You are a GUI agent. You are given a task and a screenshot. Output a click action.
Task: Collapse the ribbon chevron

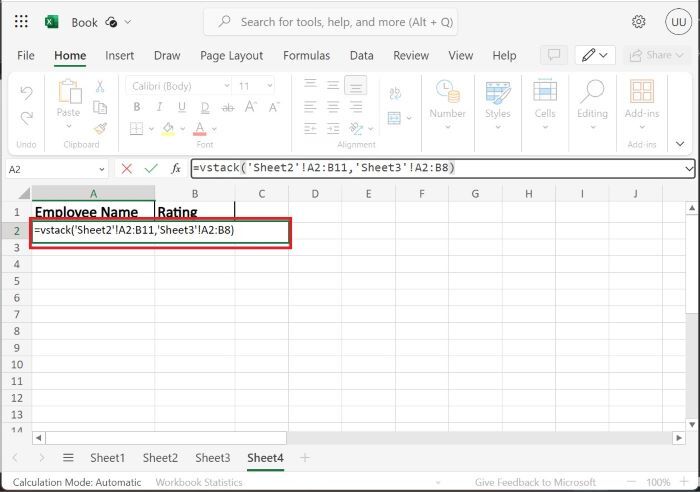(680, 144)
